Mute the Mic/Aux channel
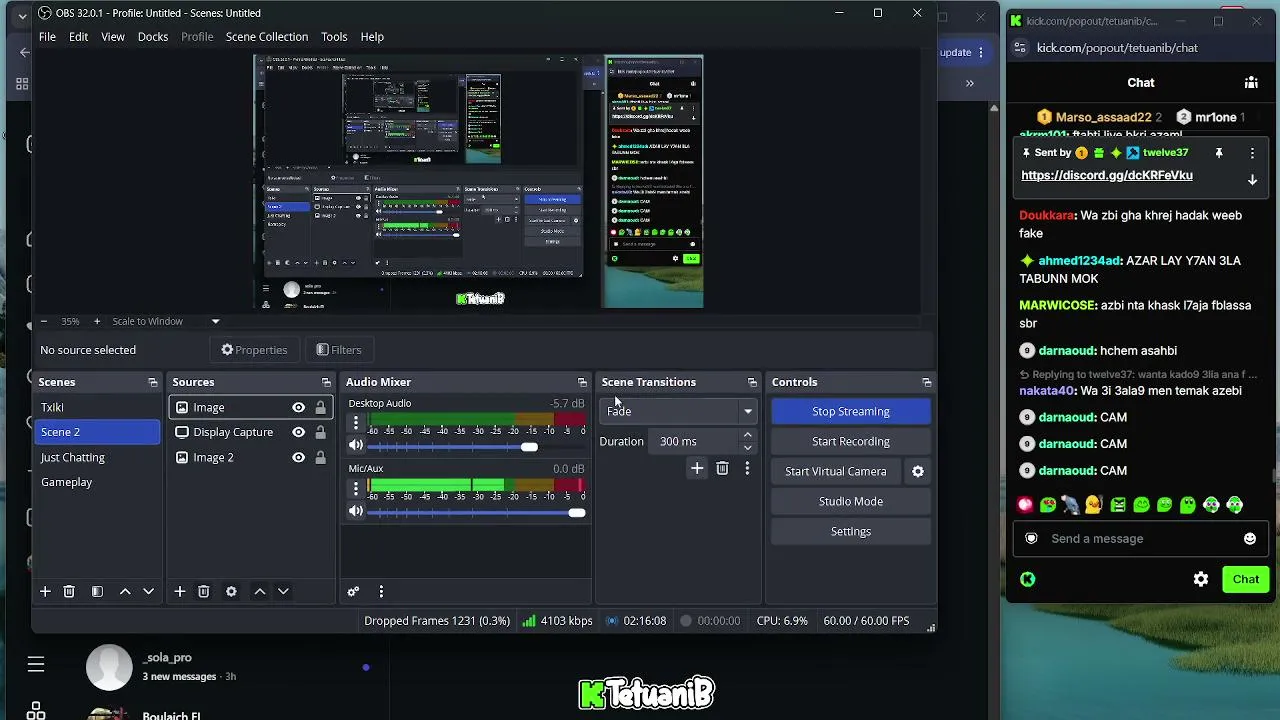1280x720 pixels. pos(356,511)
